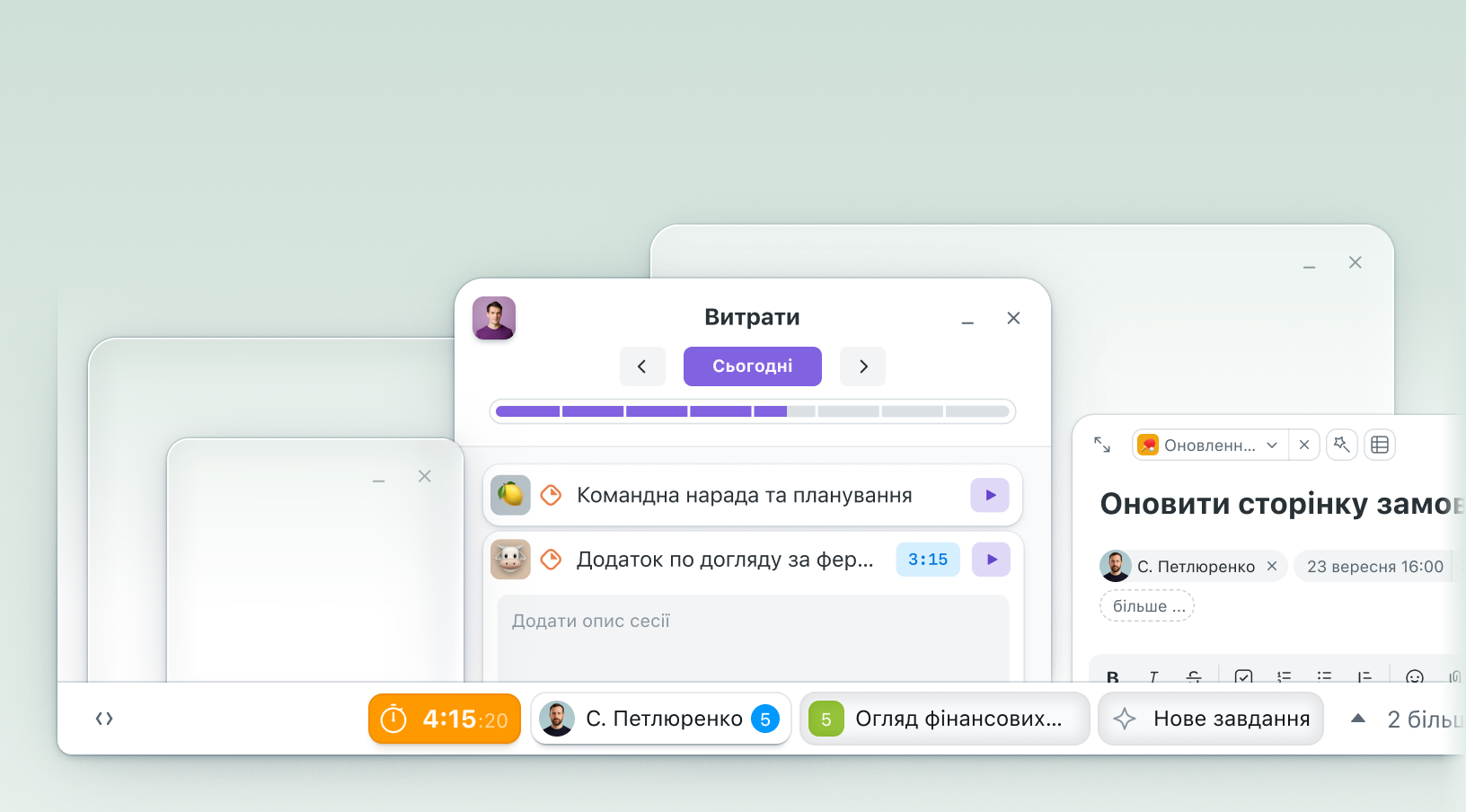Screen dimensions: 1466x812
Task: Click the expand arrows icon in task panel
Action: [1102, 445]
